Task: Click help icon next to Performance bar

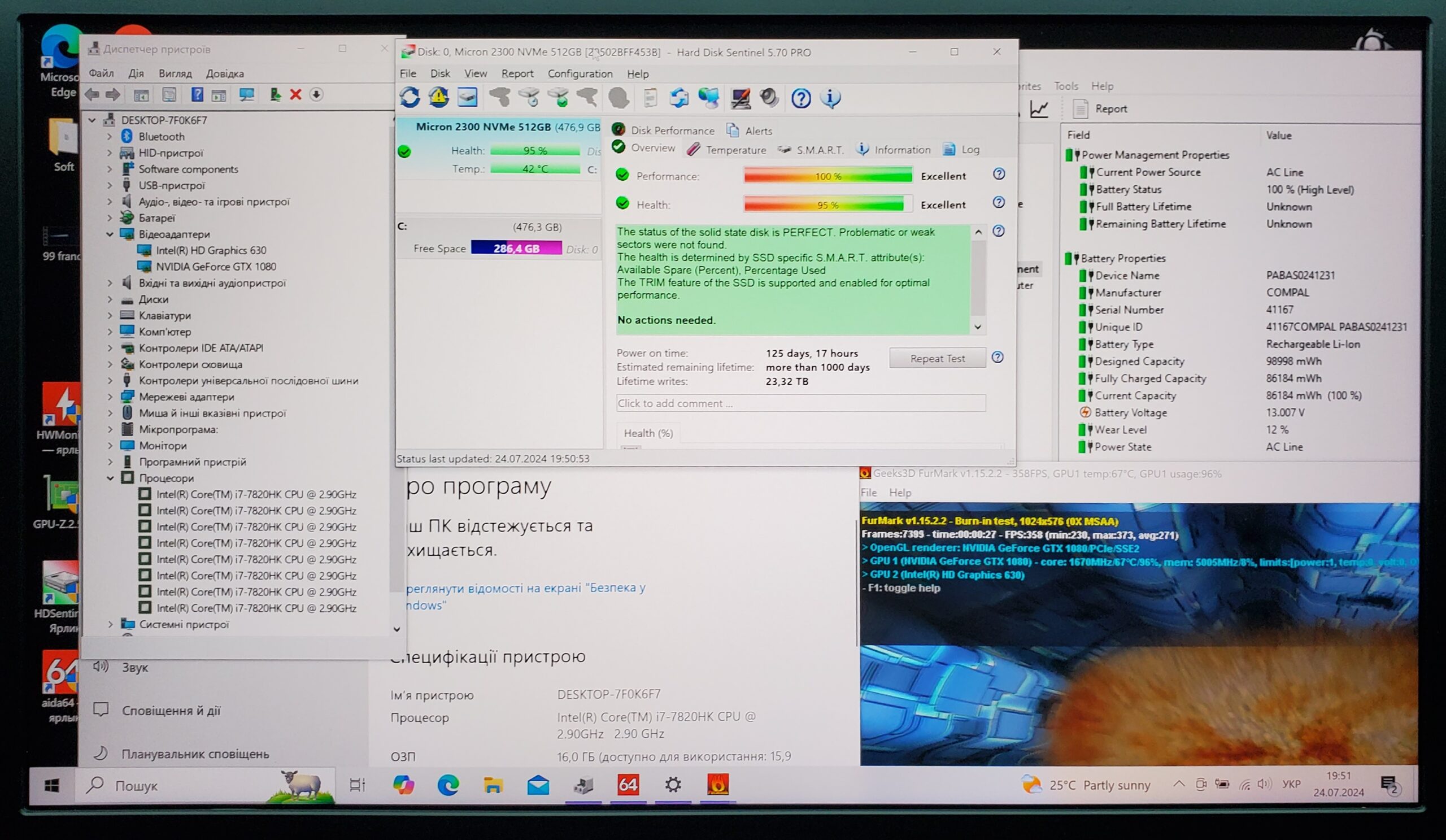Action: [x=999, y=174]
